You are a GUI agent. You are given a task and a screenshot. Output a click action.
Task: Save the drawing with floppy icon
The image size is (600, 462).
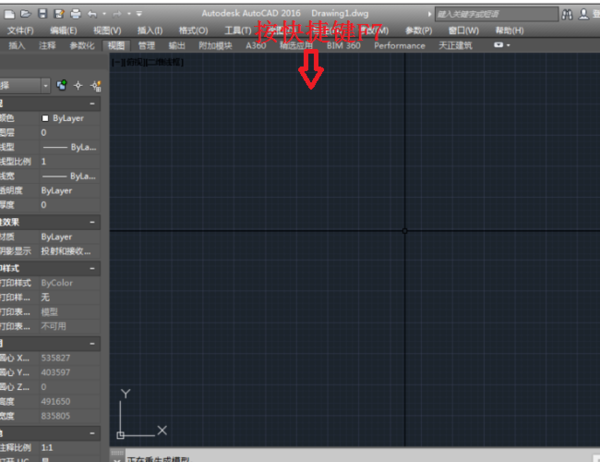point(42,14)
